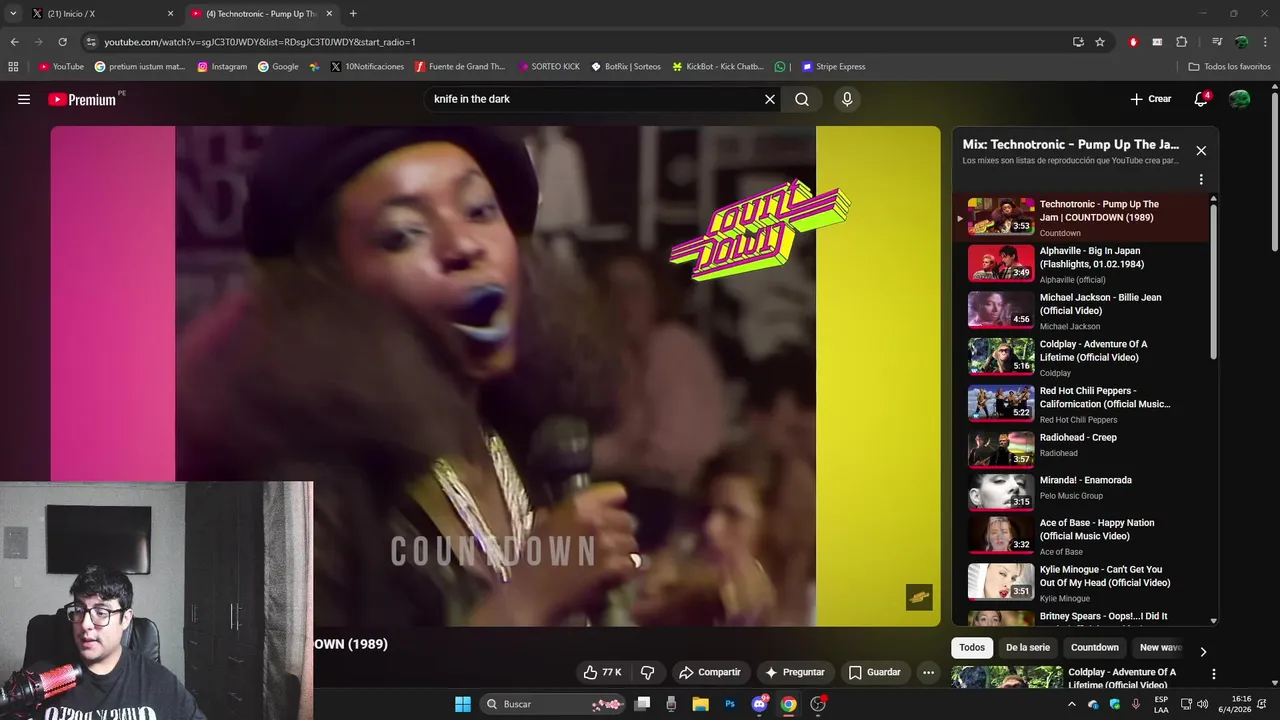Click the 'Miranda! - Enamorada' playlist title

pyautogui.click(x=1085, y=480)
